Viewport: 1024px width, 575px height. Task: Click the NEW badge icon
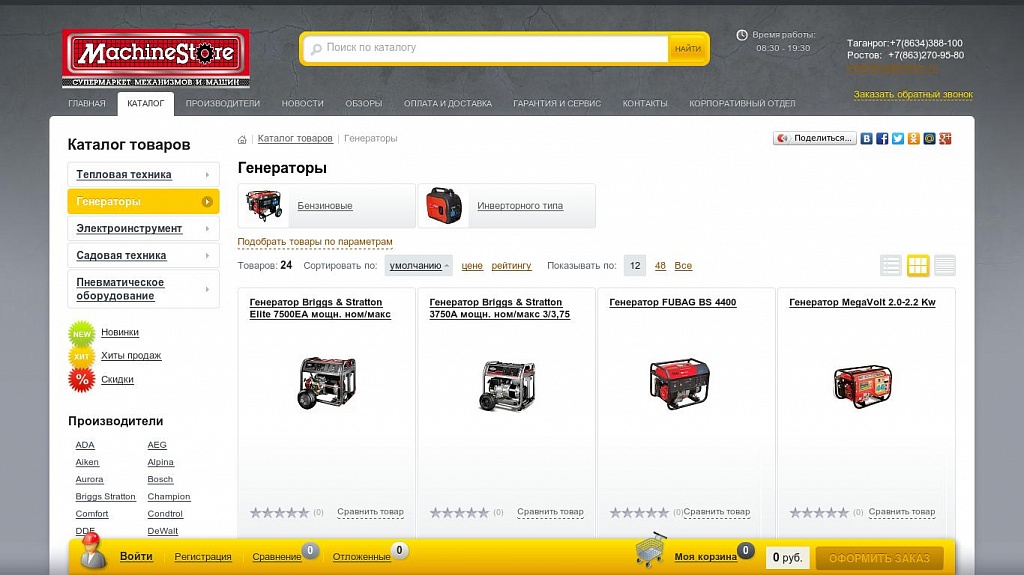click(82, 333)
